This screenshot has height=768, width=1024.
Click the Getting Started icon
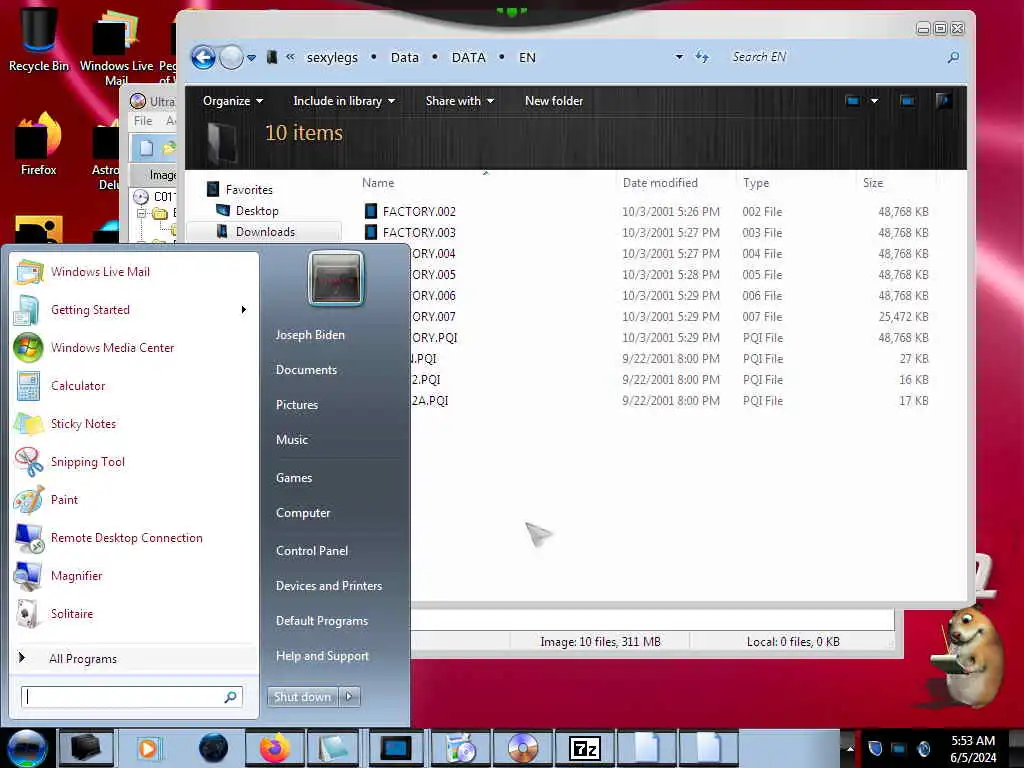[x=27, y=310]
